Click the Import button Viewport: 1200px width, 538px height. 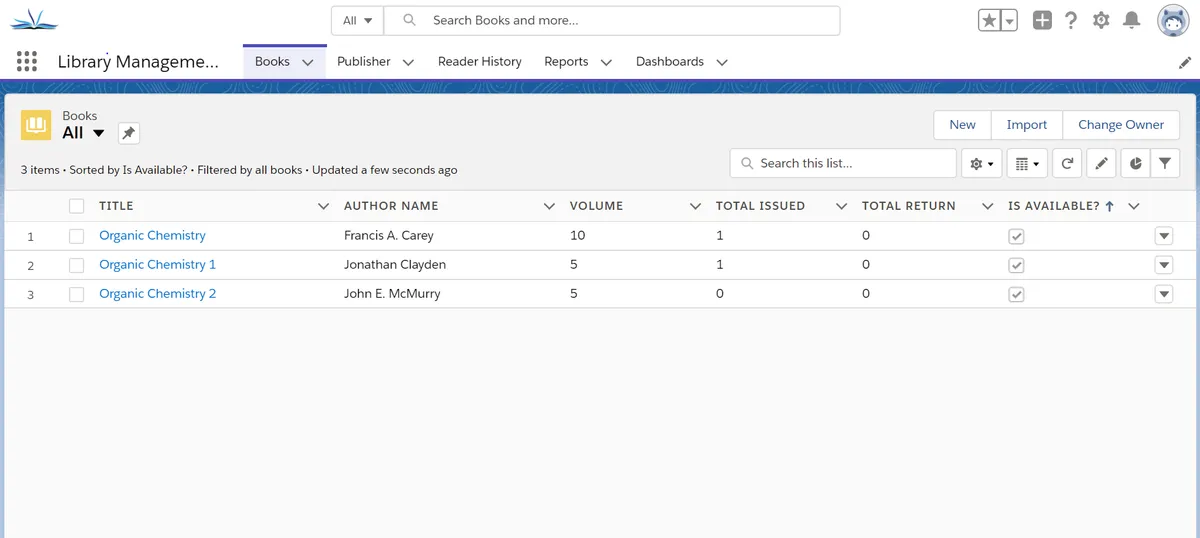pyautogui.click(x=1027, y=125)
